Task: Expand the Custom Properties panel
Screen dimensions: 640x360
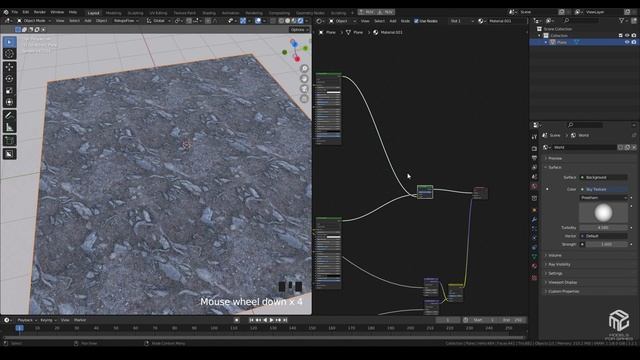Action: 563,291
